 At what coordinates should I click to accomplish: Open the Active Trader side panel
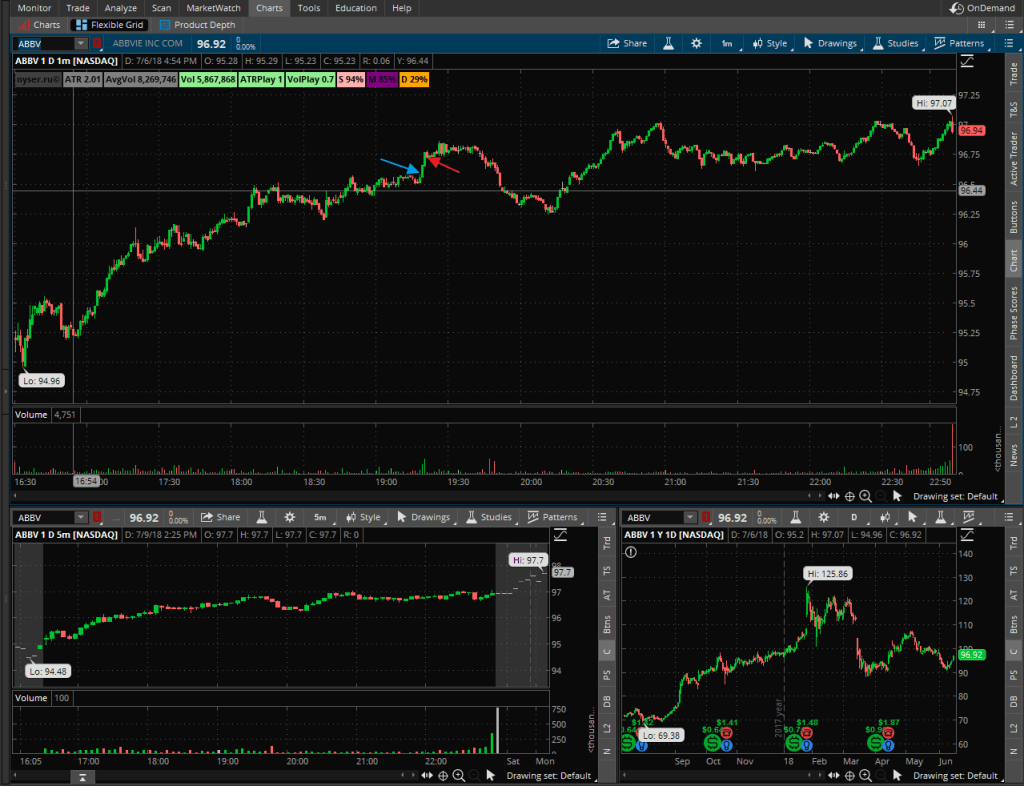1014,160
